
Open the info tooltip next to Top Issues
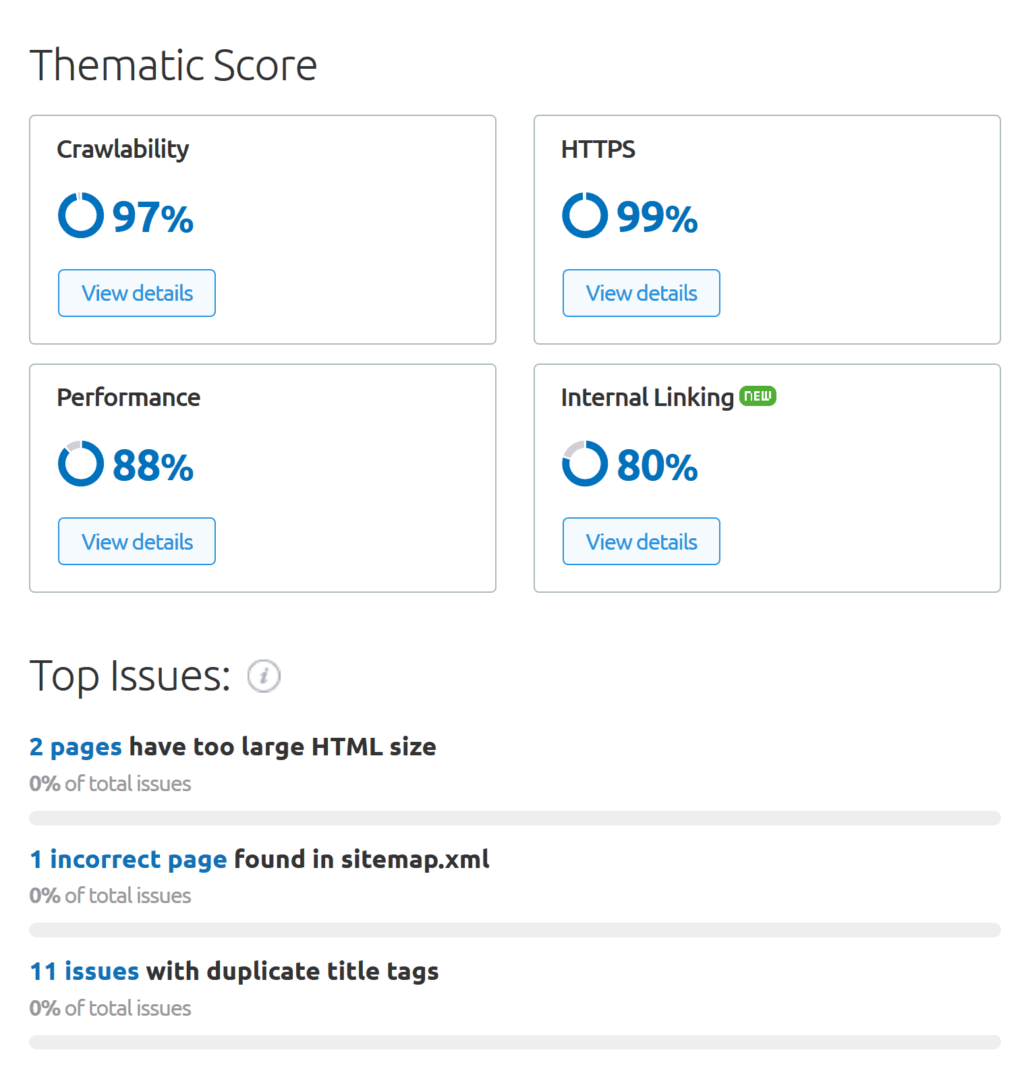pyautogui.click(x=263, y=676)
